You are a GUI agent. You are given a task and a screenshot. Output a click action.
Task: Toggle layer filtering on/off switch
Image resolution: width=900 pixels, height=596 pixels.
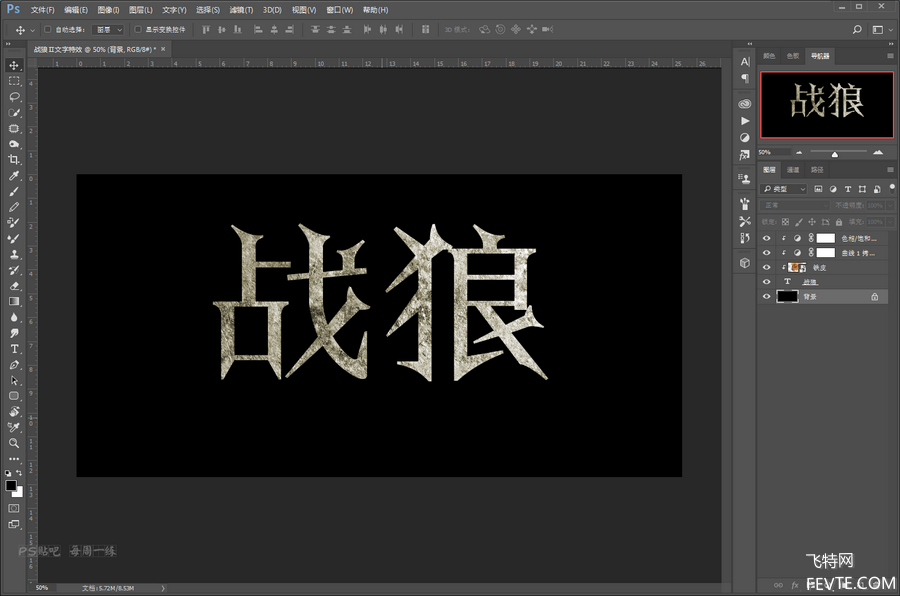click(x=891, y=187)
